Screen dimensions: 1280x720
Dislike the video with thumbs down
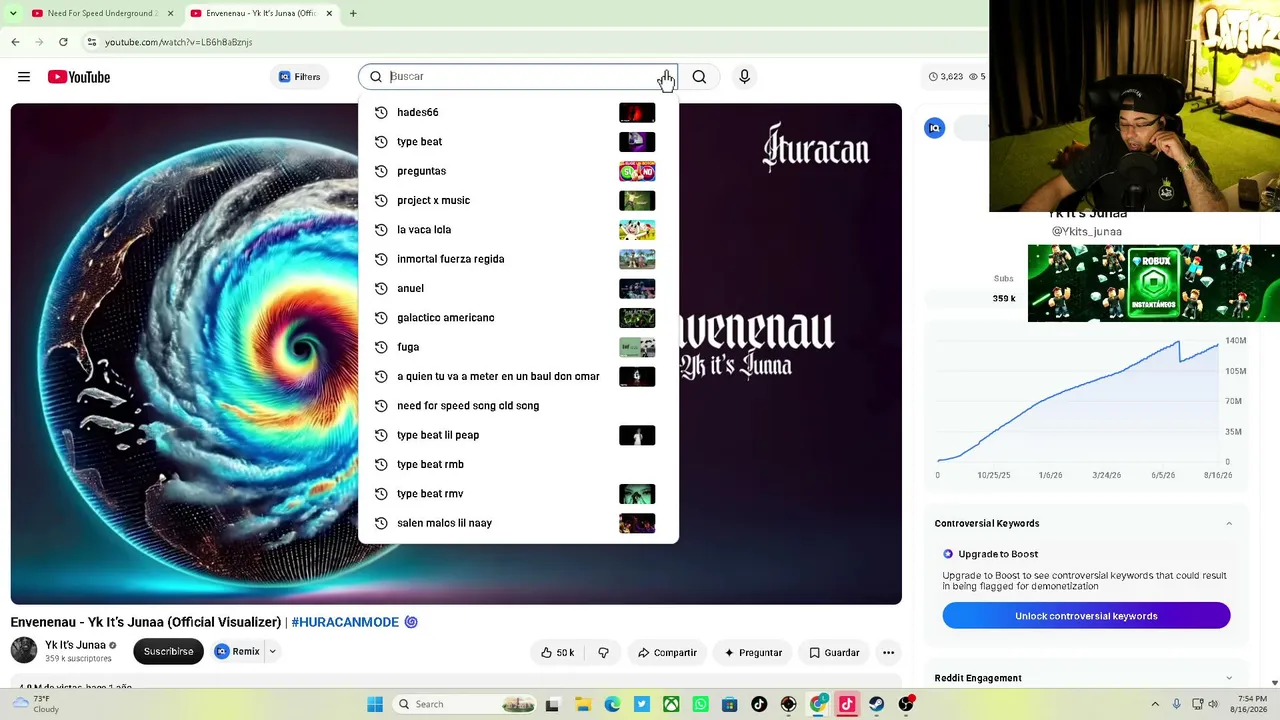tap(603, 653)
